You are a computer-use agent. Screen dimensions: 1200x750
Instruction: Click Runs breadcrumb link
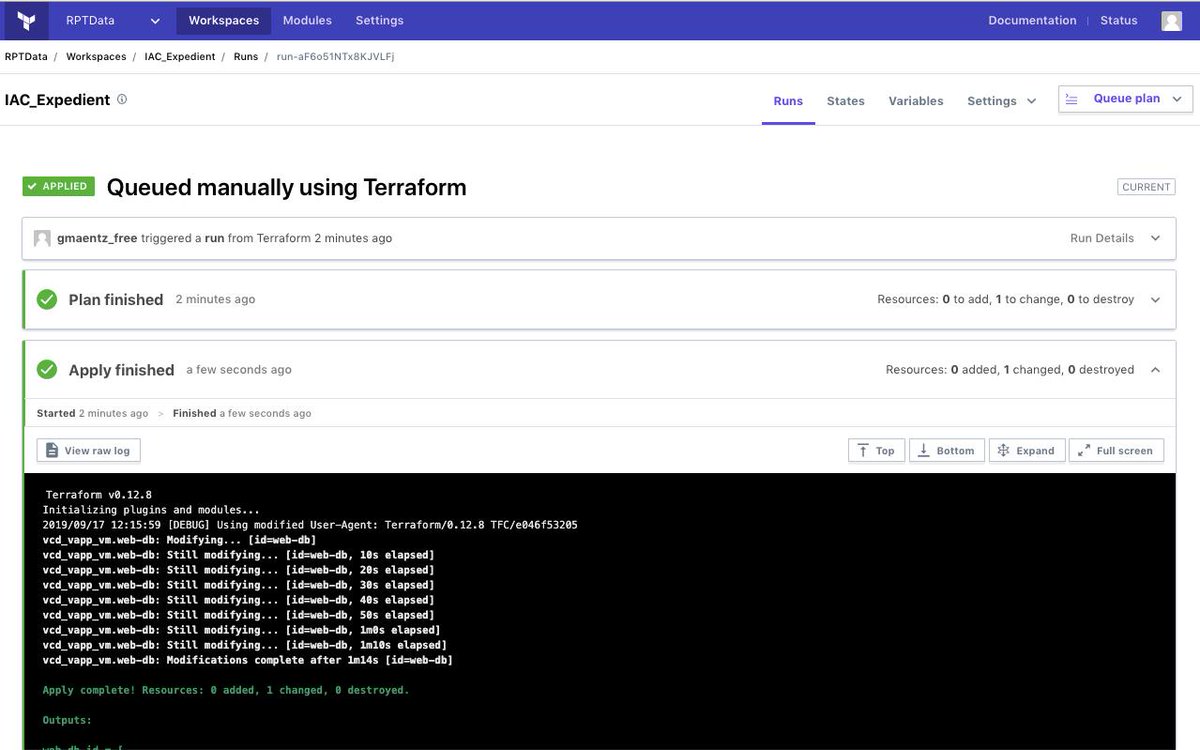pyautogui.click(x=246, y=57)
